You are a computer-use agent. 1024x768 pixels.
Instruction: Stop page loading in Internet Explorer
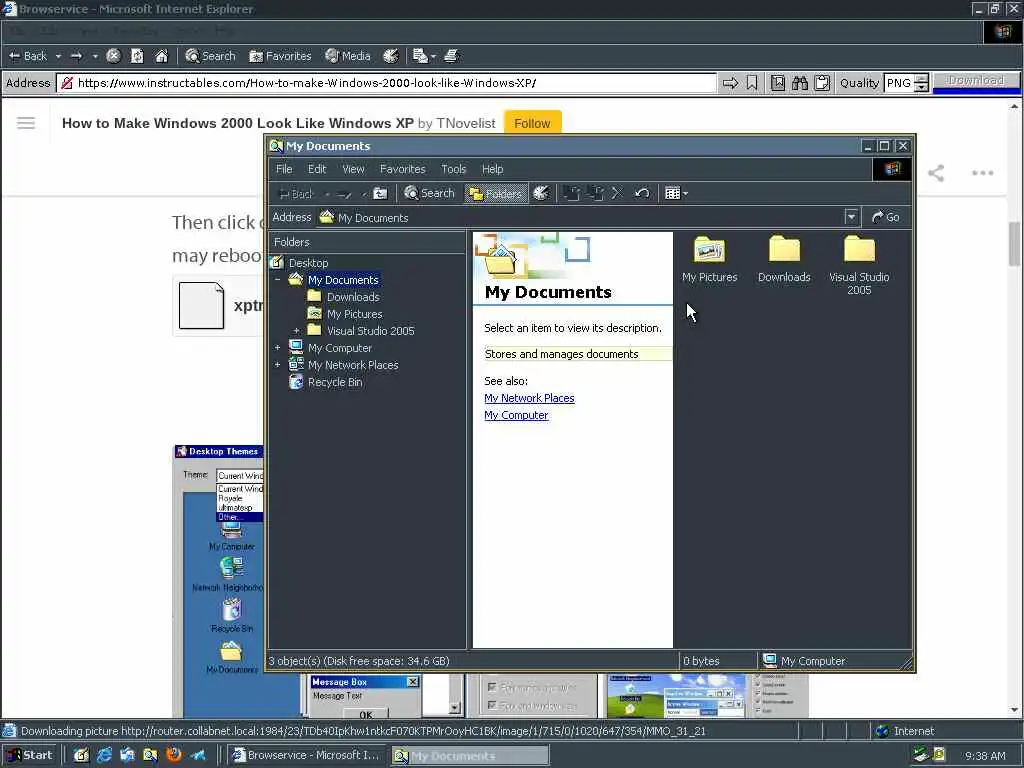(x=113, y=56)
